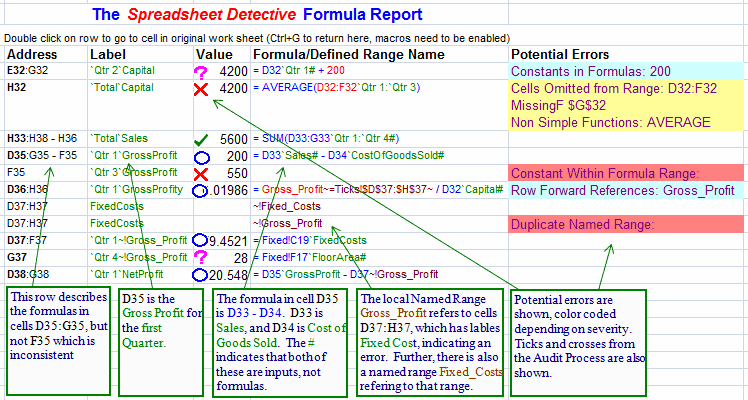Image resolution: width=748 pixels, height=400 pixels.
Task: Select address cell D37:F37
Action: pyautogui.click(x=27, y=240)
